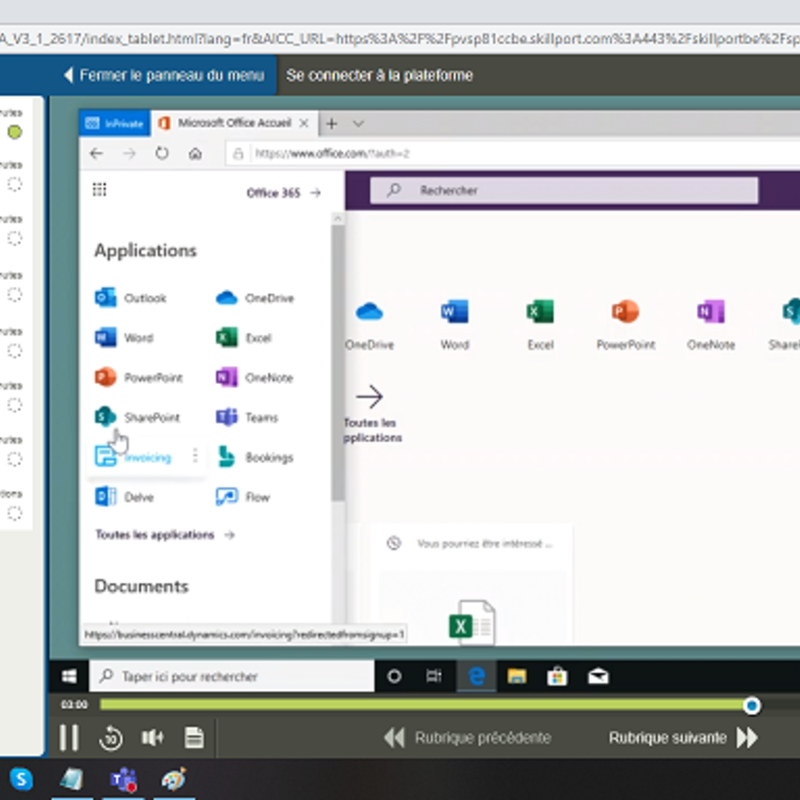Image resolution: width=800 pixels, height=800 pixels.
Task: Rewind the video ten seconds
Action: coord(111,738)
